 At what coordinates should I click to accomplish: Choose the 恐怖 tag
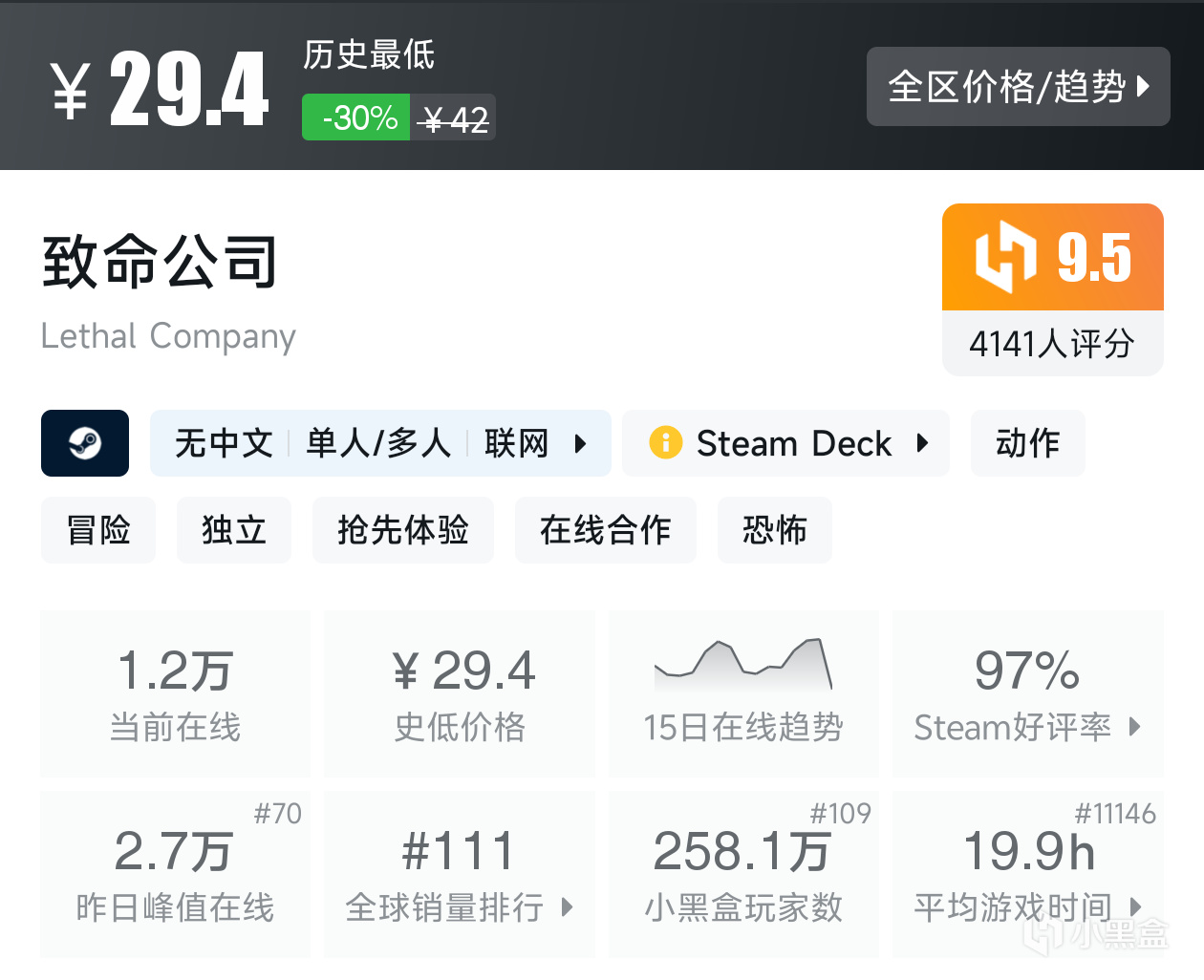click(775, 530)
